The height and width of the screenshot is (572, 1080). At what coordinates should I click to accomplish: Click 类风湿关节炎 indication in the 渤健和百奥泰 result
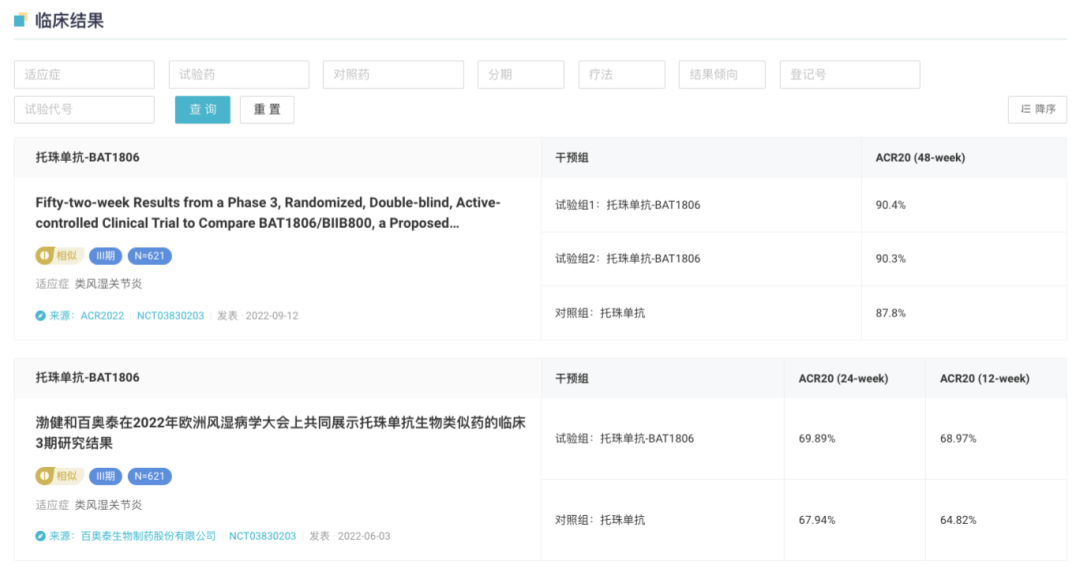coord(108,505)
